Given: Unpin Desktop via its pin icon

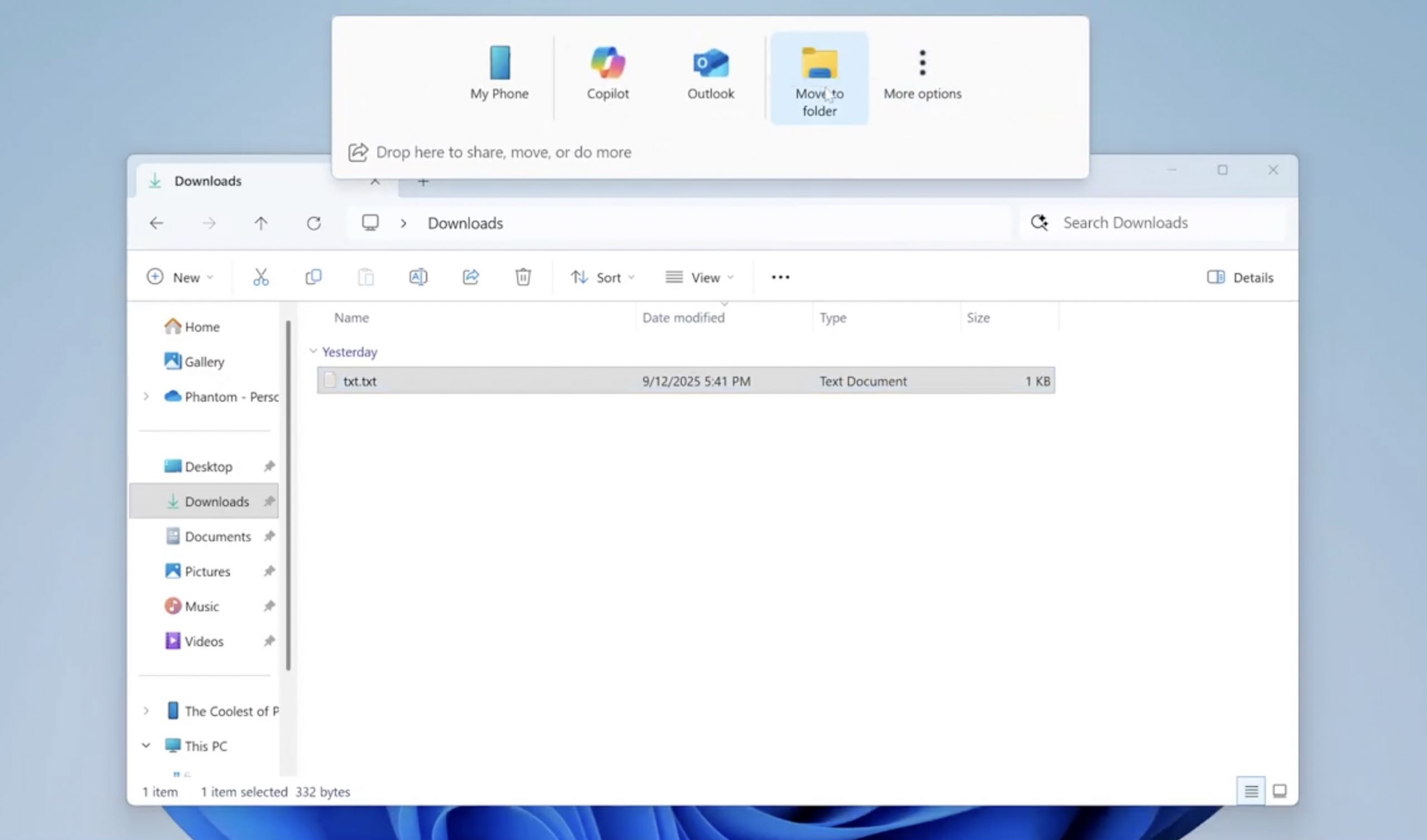Looking at the screenshot, I should coord(269,466).
